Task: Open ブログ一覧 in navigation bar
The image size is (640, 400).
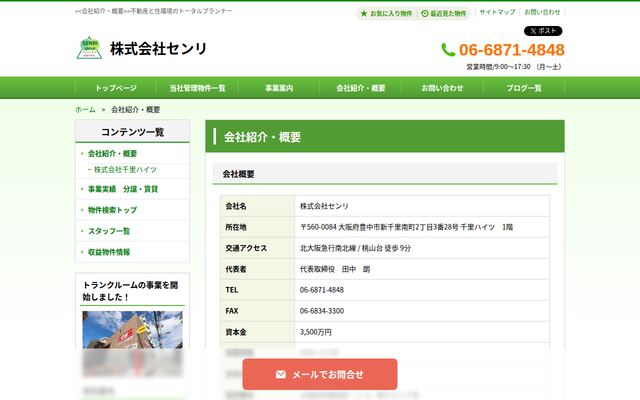Action: 524,88
